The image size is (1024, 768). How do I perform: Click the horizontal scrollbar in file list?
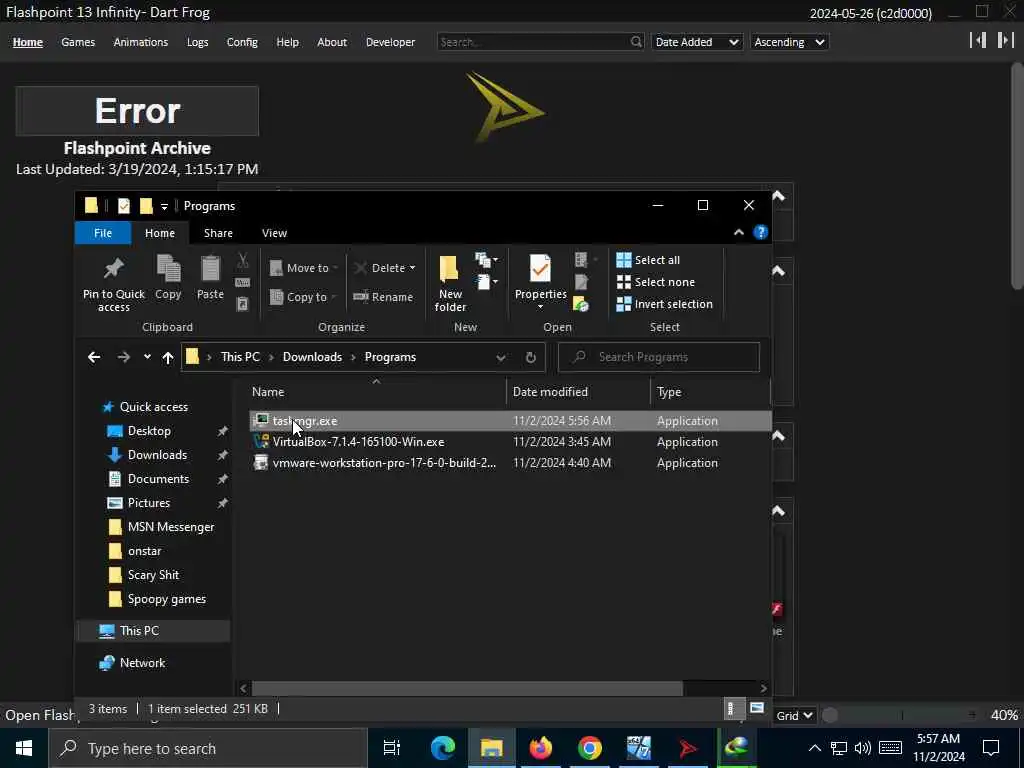click(467, 688)
